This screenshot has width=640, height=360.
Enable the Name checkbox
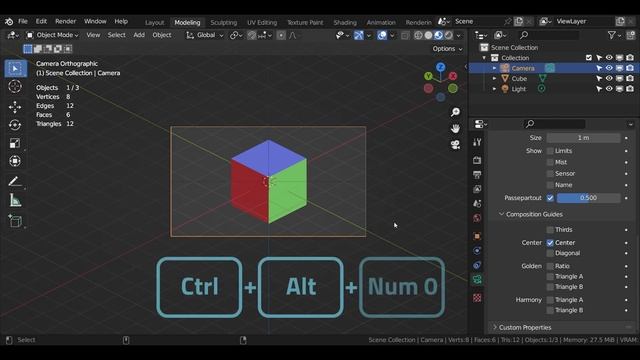point(550,185)
